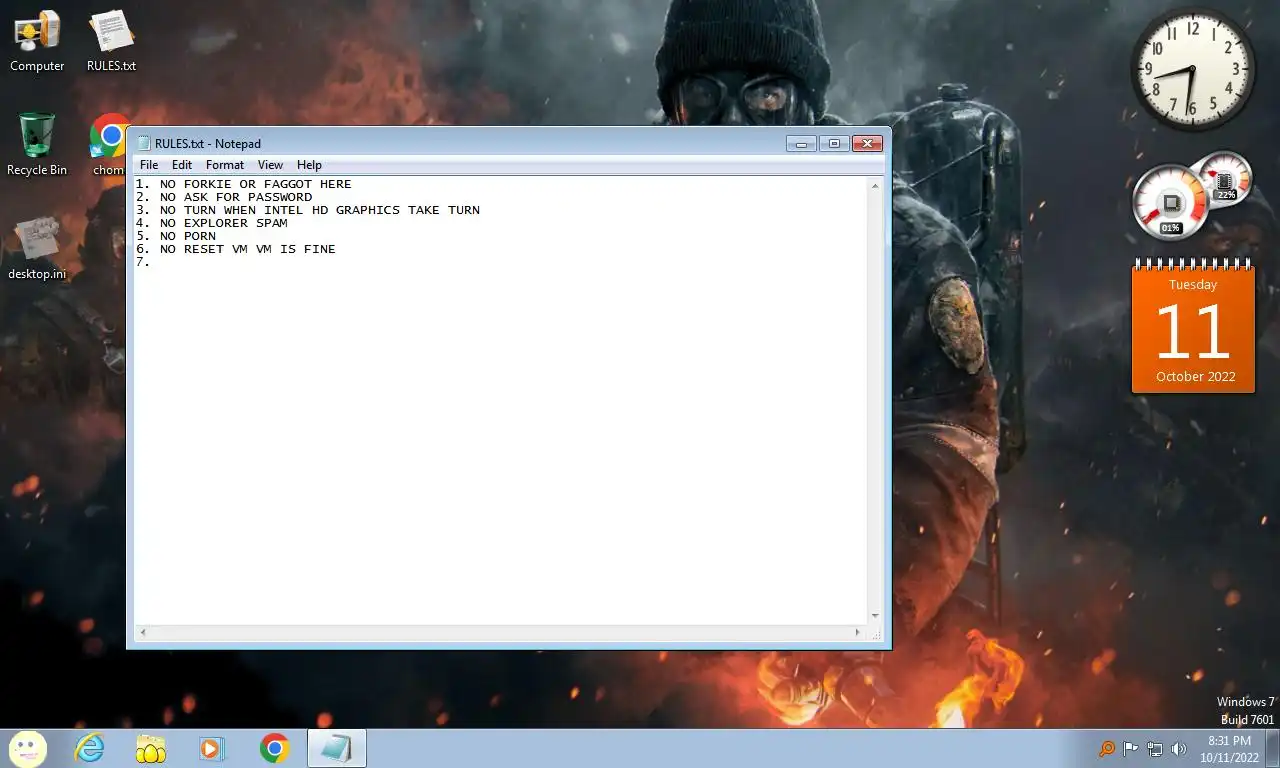Screen dimensions: 1280x768
Task: Place cursor in line 'NO ASK FOR PASSWORD'
Action: pyautogui.click(x=236, y=197)
